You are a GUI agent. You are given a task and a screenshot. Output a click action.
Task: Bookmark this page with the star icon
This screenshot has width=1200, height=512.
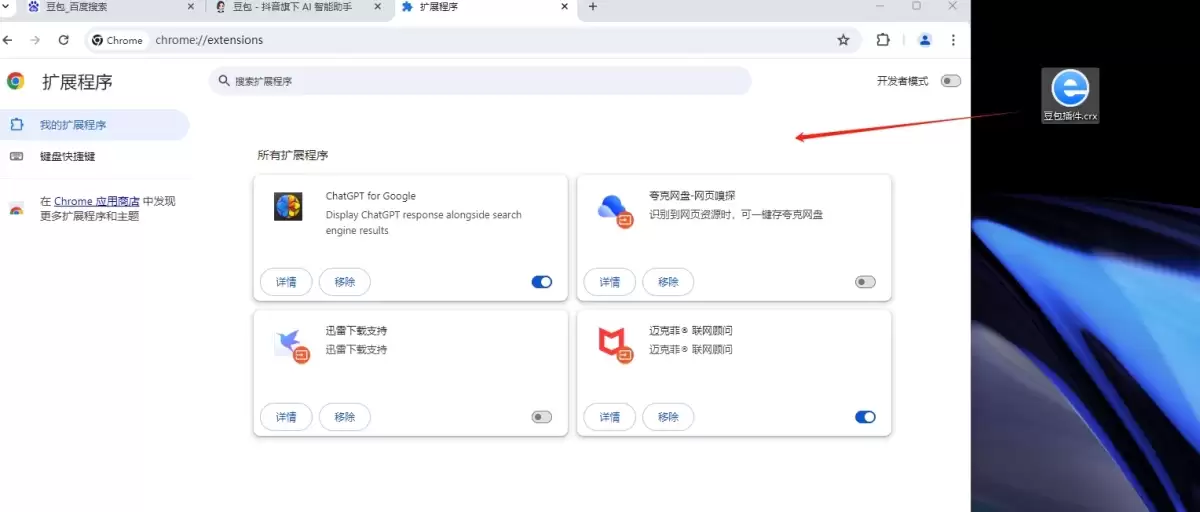pos(843,40)
